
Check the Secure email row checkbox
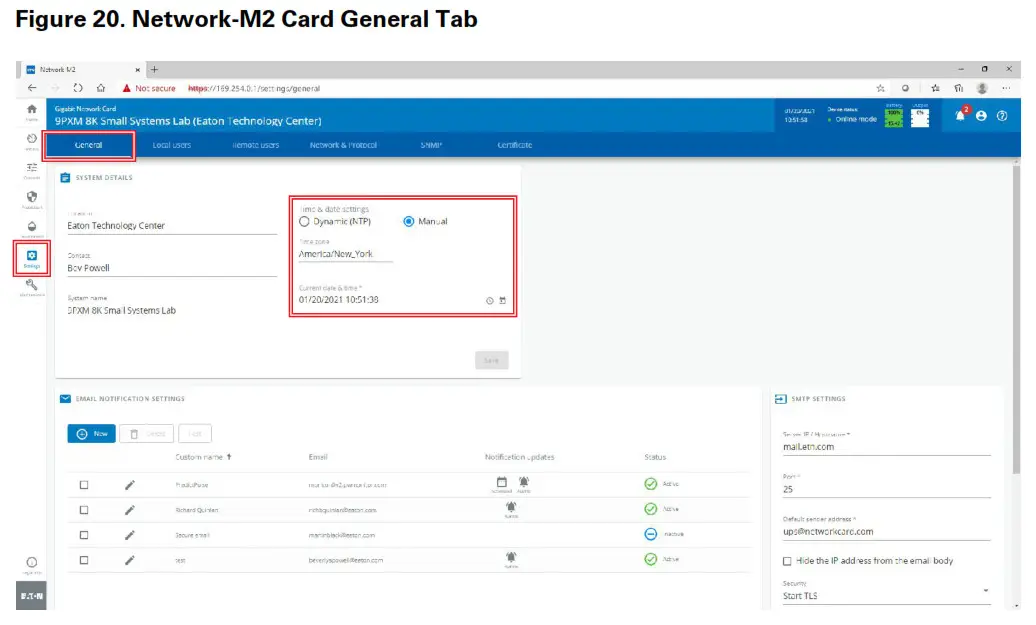(x=84, y=535)
